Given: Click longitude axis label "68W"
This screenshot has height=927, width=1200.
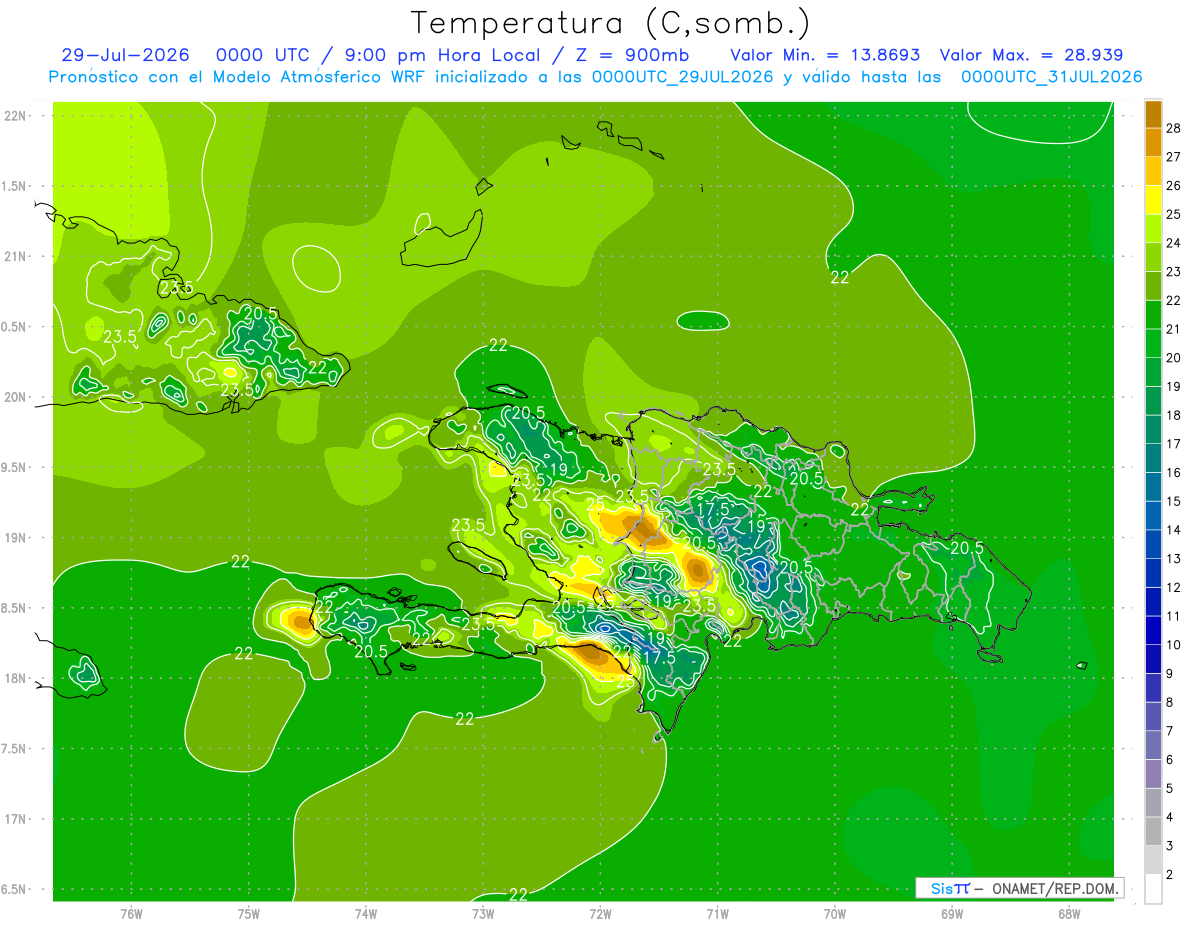Looking at the screenshot, I should (x=1069, y=913).
